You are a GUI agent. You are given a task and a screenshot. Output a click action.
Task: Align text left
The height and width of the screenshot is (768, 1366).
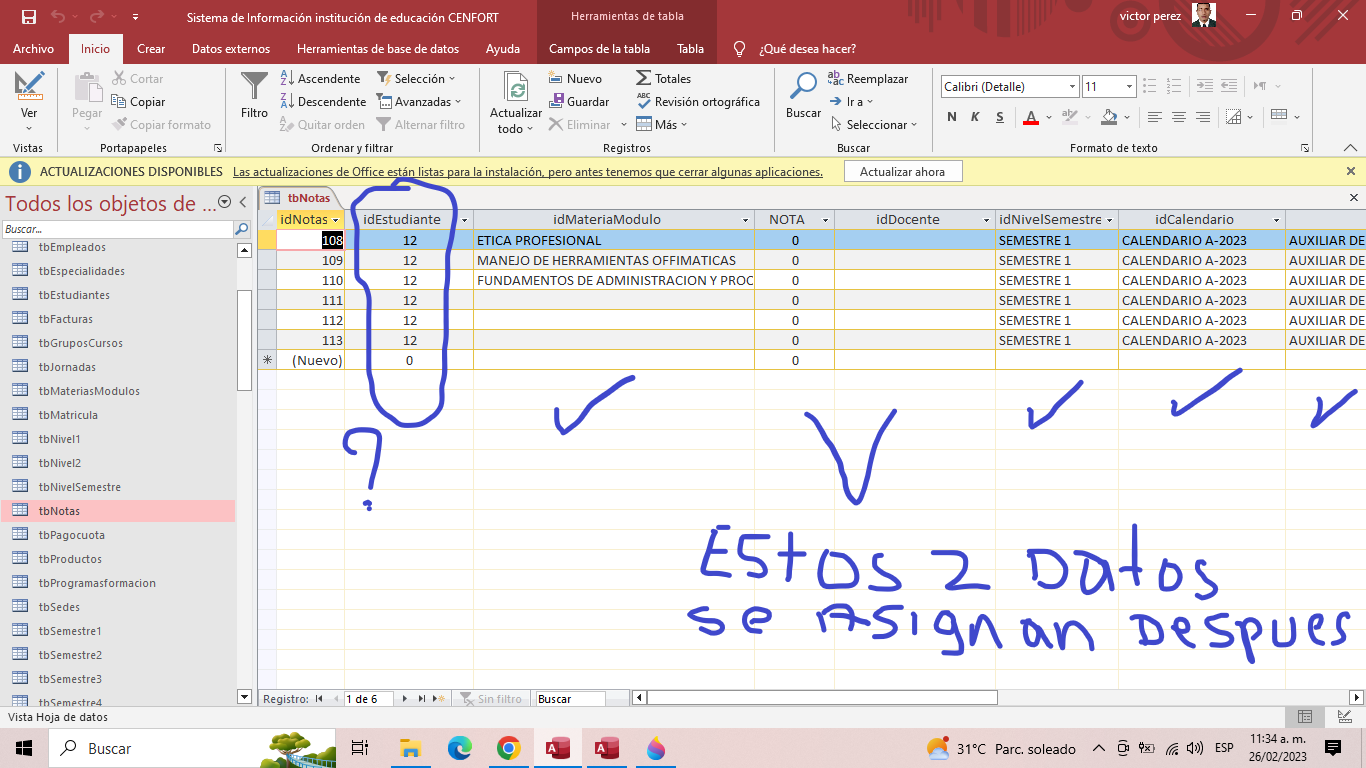pyautogui.click(x=1155, y=117)
